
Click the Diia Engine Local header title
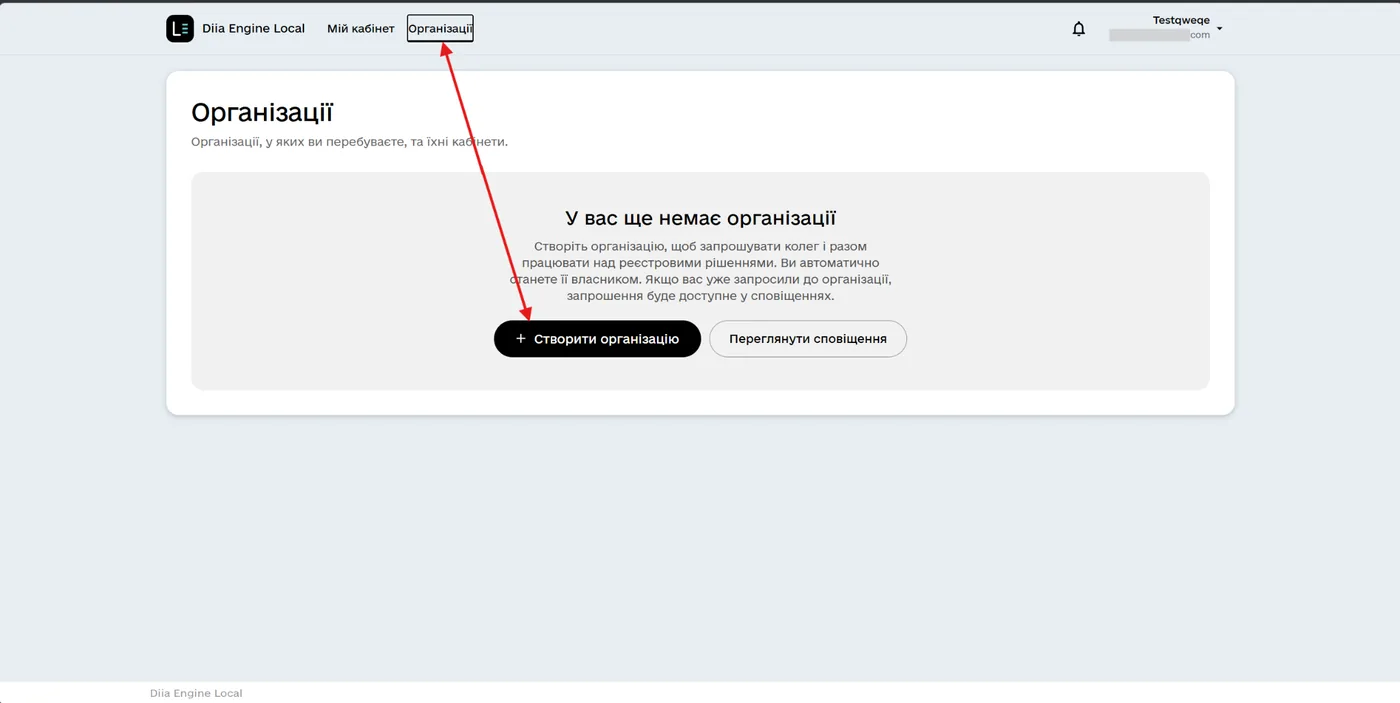253,29
